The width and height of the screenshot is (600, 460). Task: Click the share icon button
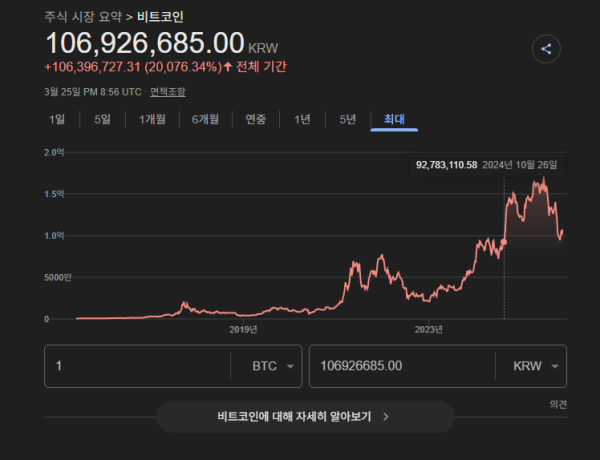coord(545,48)
